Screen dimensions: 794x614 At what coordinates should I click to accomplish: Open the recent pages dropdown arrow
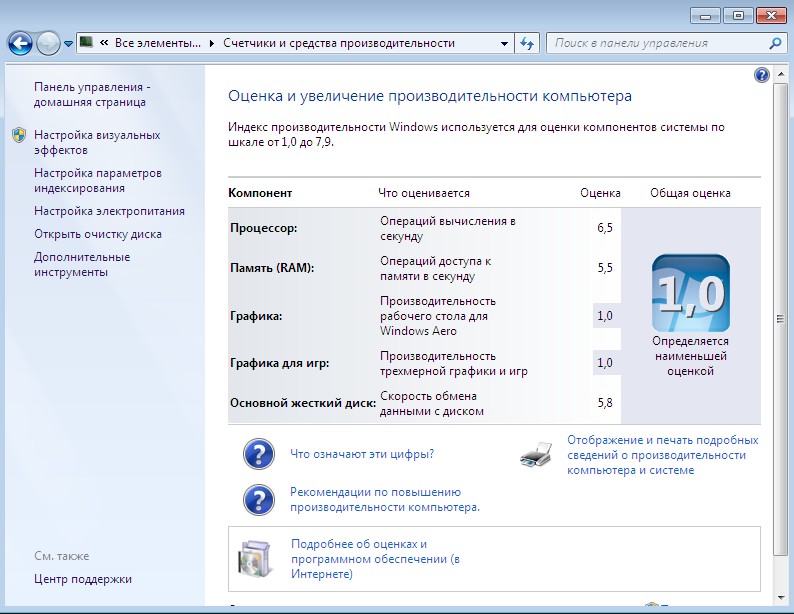68,44
